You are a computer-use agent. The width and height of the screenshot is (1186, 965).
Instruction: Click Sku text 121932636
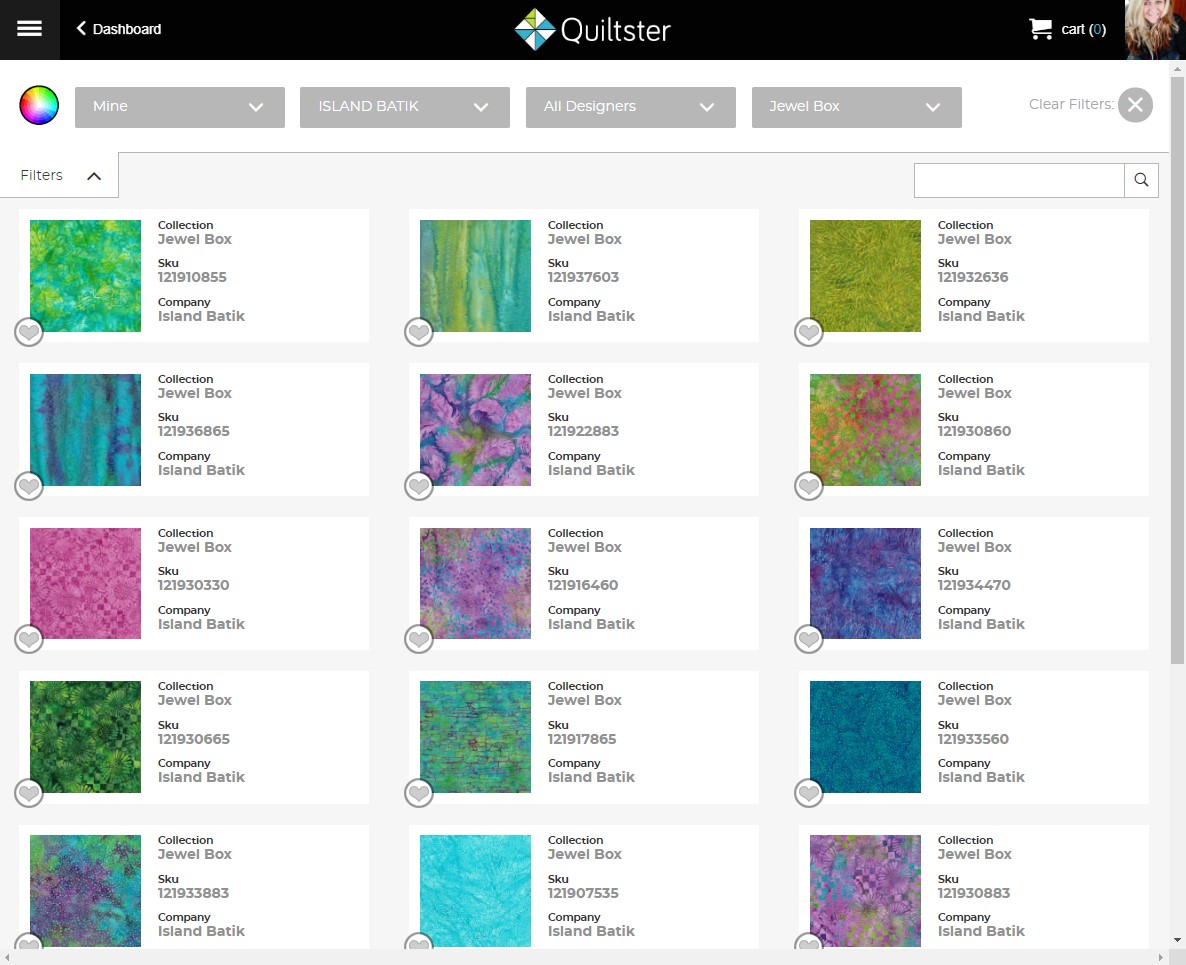[973, 278]
